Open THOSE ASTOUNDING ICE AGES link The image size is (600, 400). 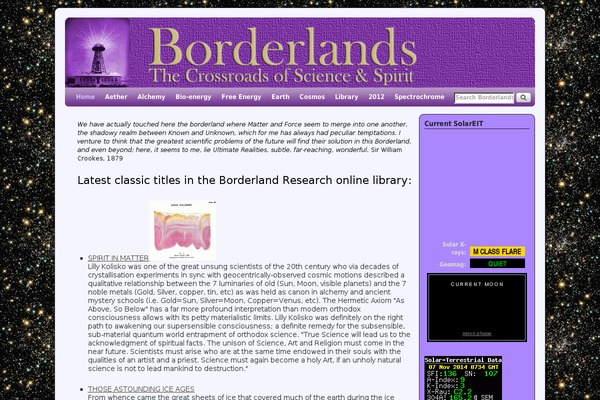(141, 389)
